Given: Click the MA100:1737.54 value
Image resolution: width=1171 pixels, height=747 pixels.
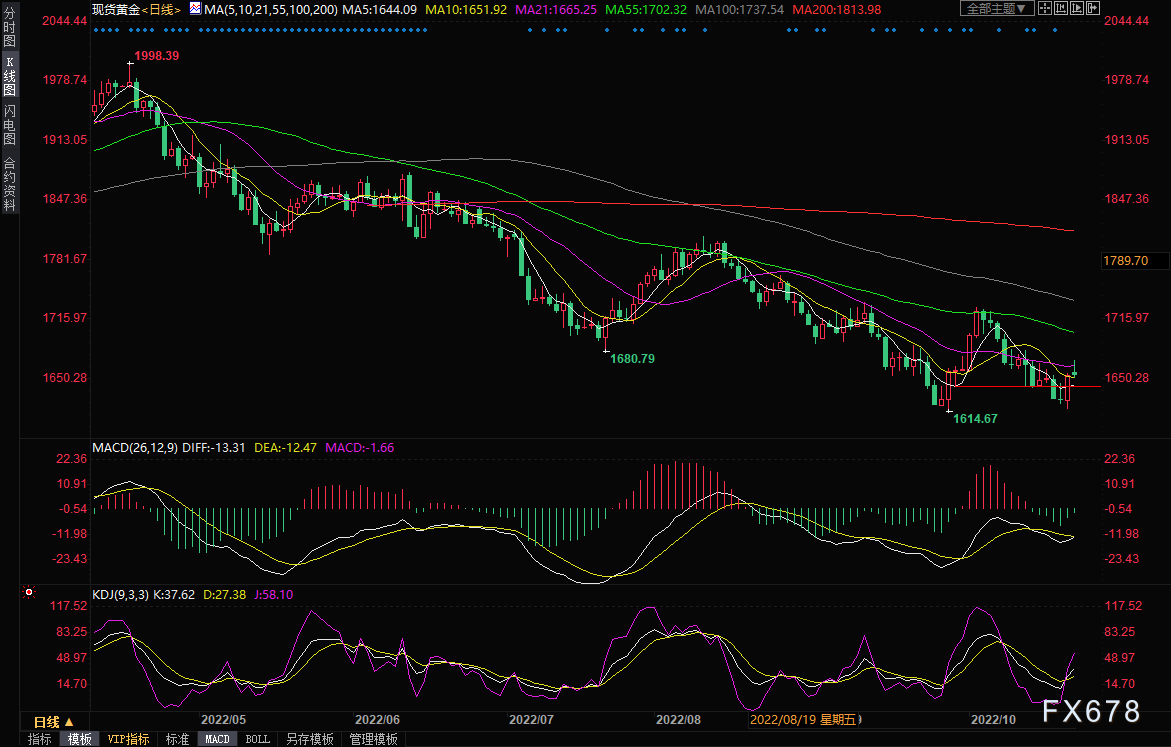Looking at the screenshot, I should coord(739,10).
